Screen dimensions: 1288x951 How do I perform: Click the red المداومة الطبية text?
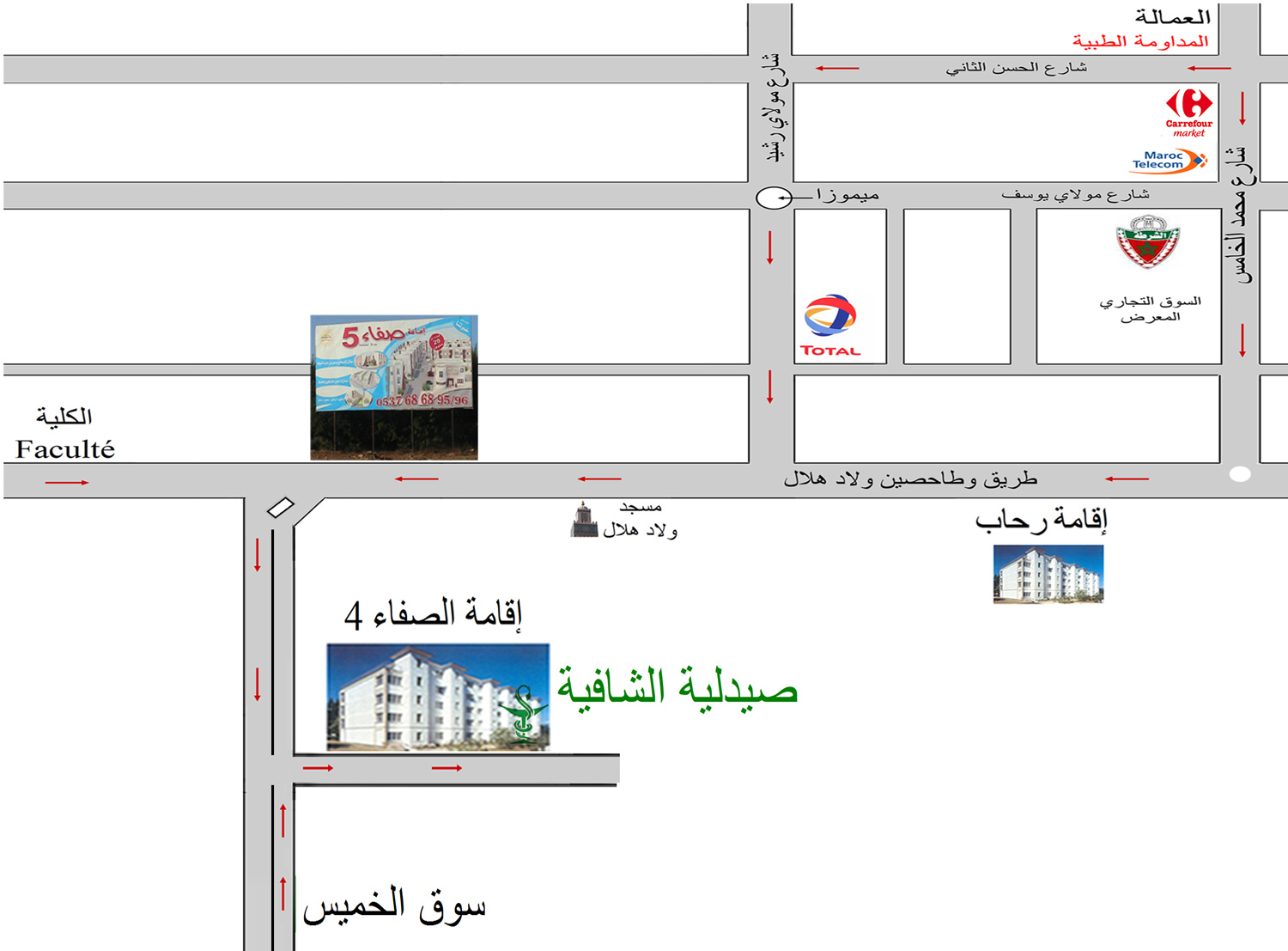(1139, 41)
